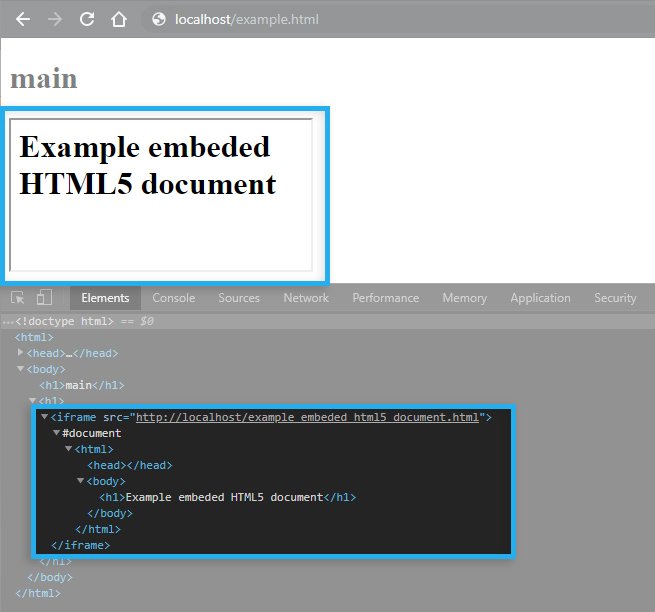Select the closing </html> row inside iframe
The height and width of the screenshot is (612, 655).
pyautogui.click(x=98, y=529)
